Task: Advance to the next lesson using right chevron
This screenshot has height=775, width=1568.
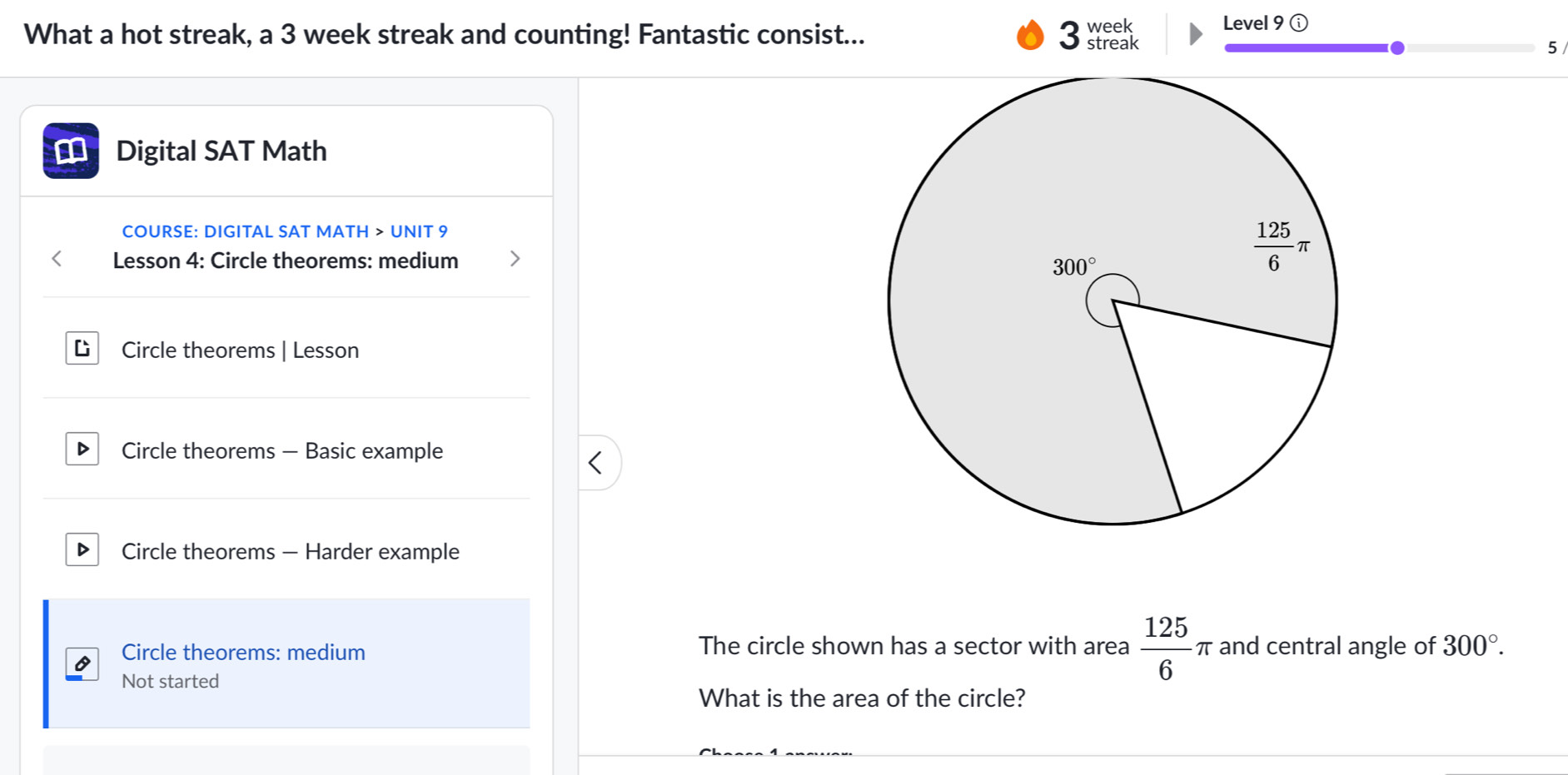Action: pyautogui.click(x=516, y=259)
